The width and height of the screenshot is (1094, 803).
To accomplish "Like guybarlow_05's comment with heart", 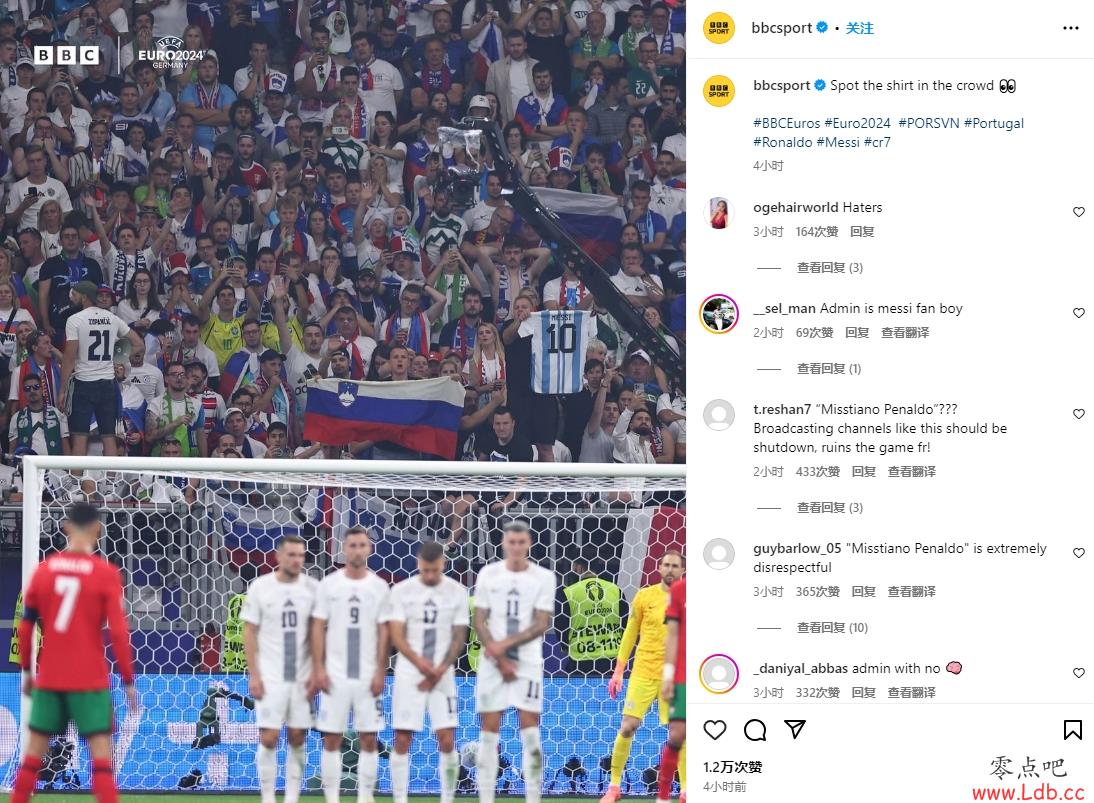I will (x=1079, y=553).
